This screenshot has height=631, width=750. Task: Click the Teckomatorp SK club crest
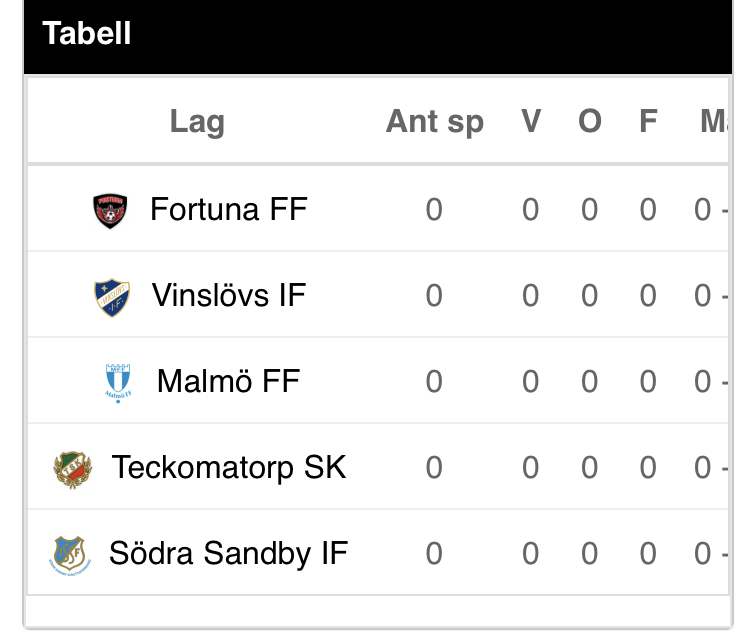click(72, 468)
